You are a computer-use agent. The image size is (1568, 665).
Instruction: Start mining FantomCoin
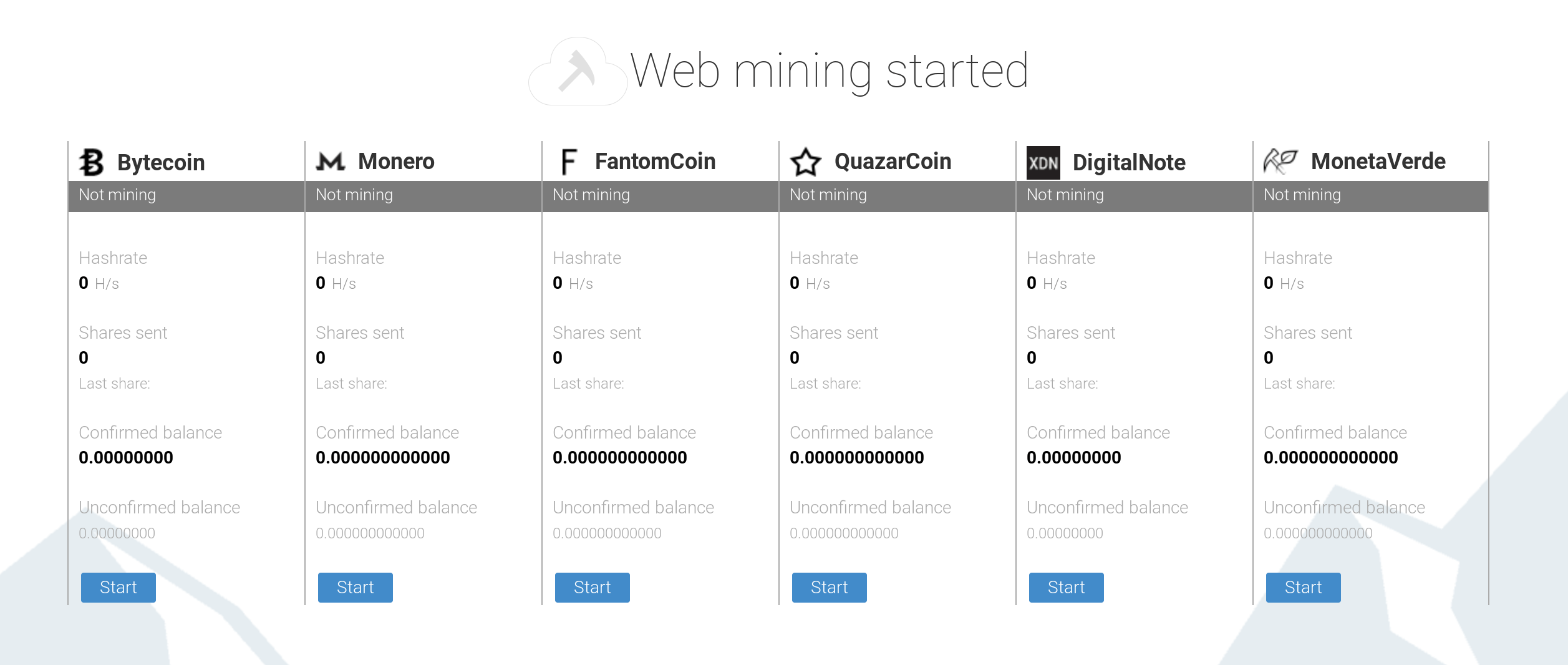point(593,588)
